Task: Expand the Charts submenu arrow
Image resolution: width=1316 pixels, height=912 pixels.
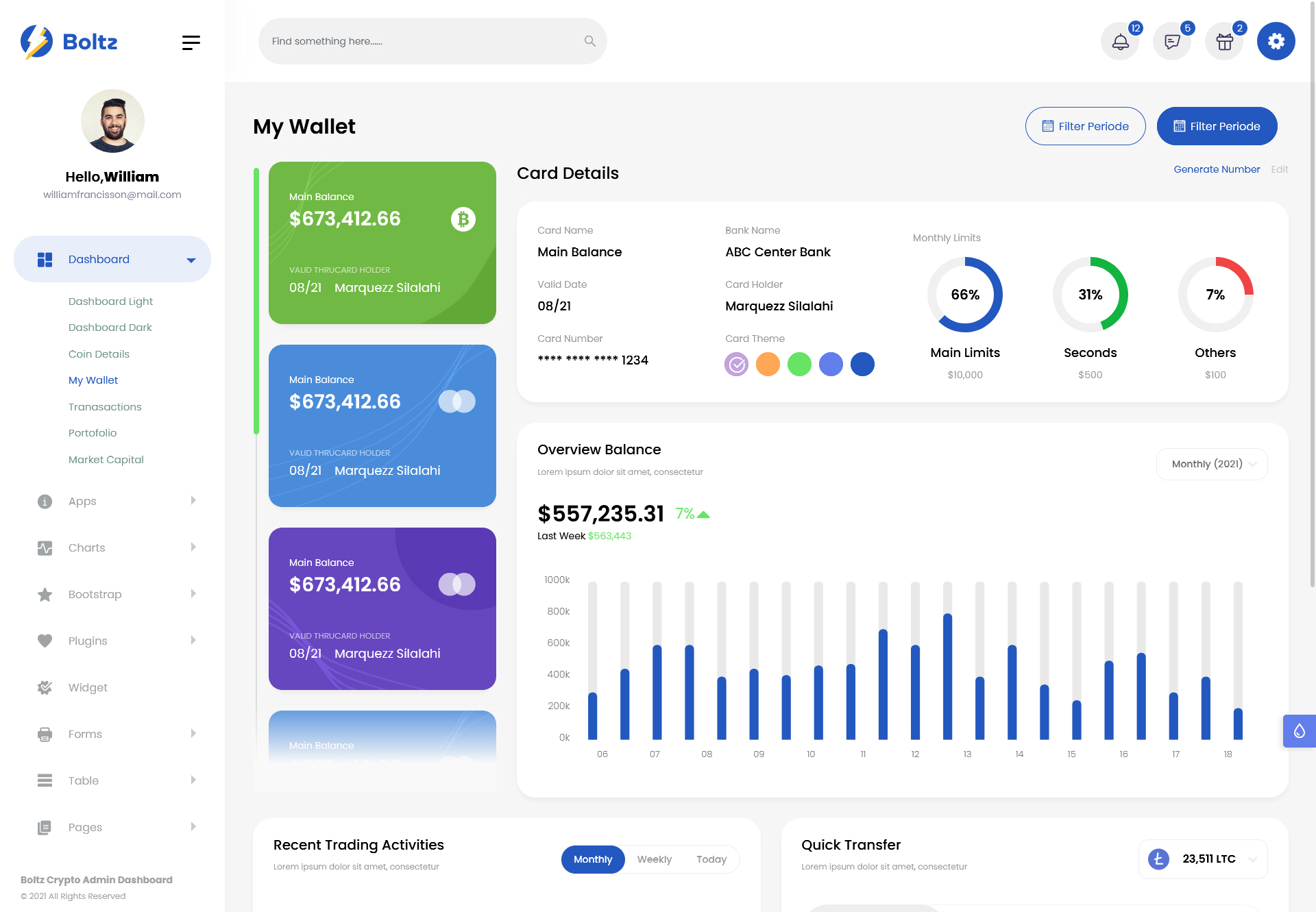Action: coord(193,547)
